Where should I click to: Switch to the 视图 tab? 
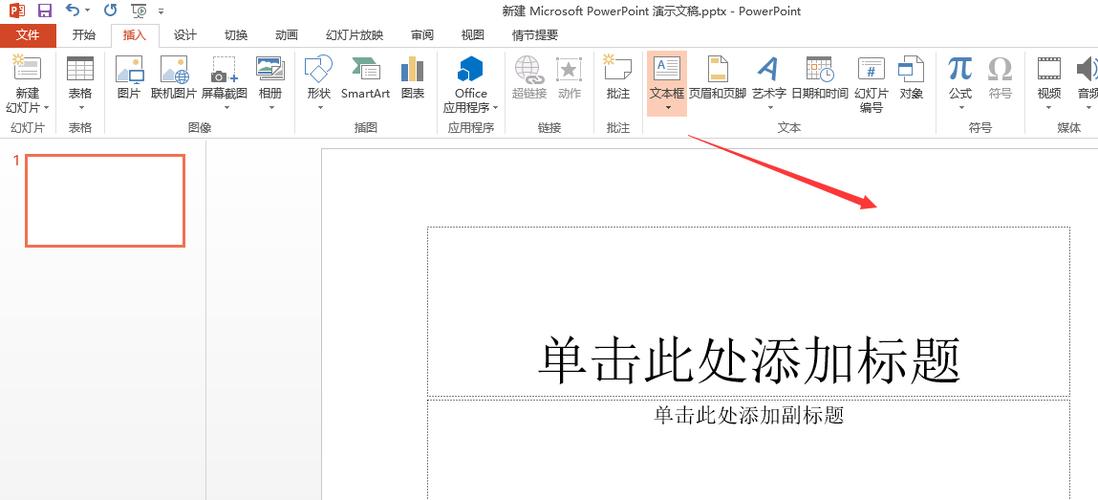tap(473, 35)
